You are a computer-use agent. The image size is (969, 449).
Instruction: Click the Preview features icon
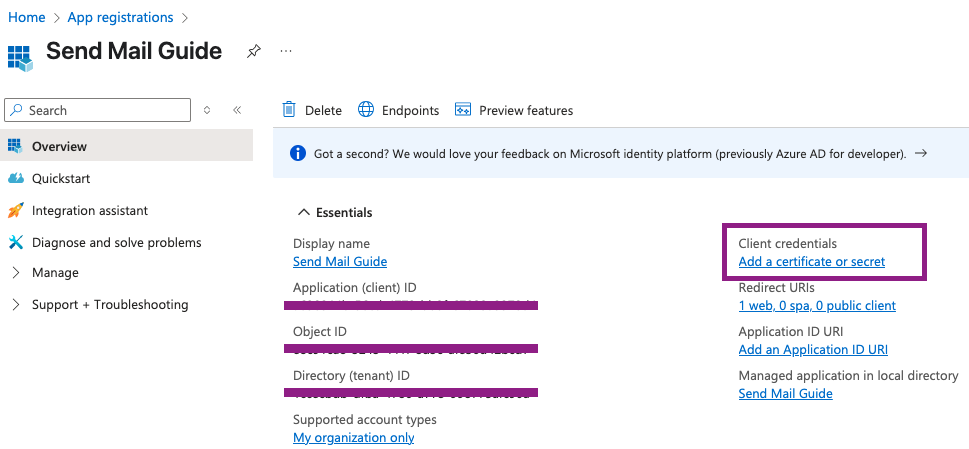[463, 110]
